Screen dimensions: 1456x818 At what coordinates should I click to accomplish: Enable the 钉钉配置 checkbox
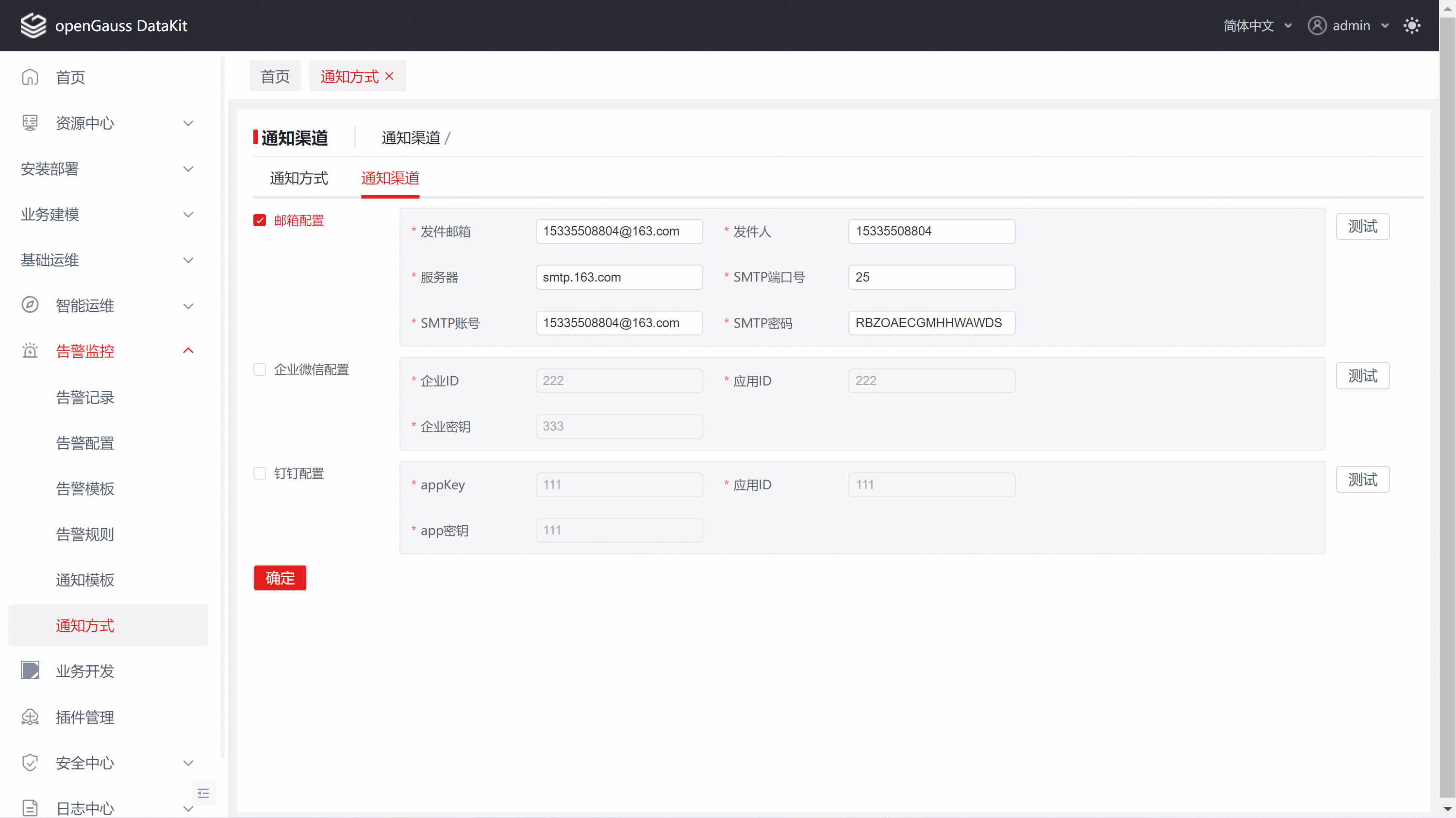(x=260, y=474)
